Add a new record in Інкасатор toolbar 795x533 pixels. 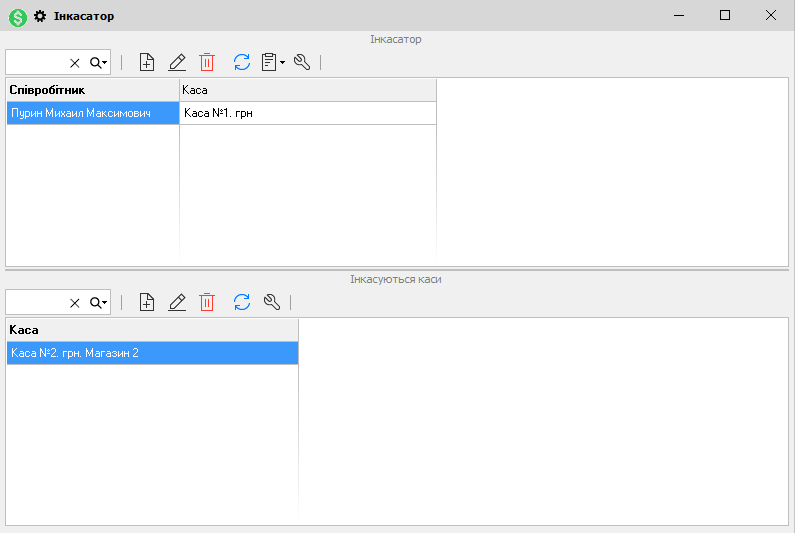[x=147, y=62]
